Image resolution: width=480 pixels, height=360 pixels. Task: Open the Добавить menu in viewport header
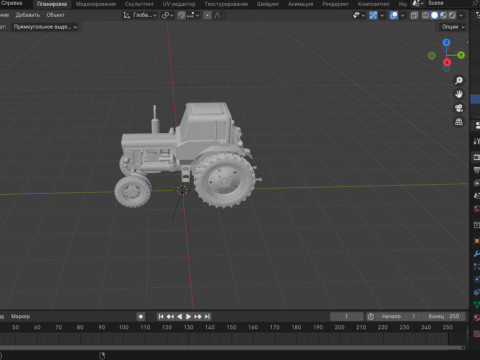pos(28,15)
